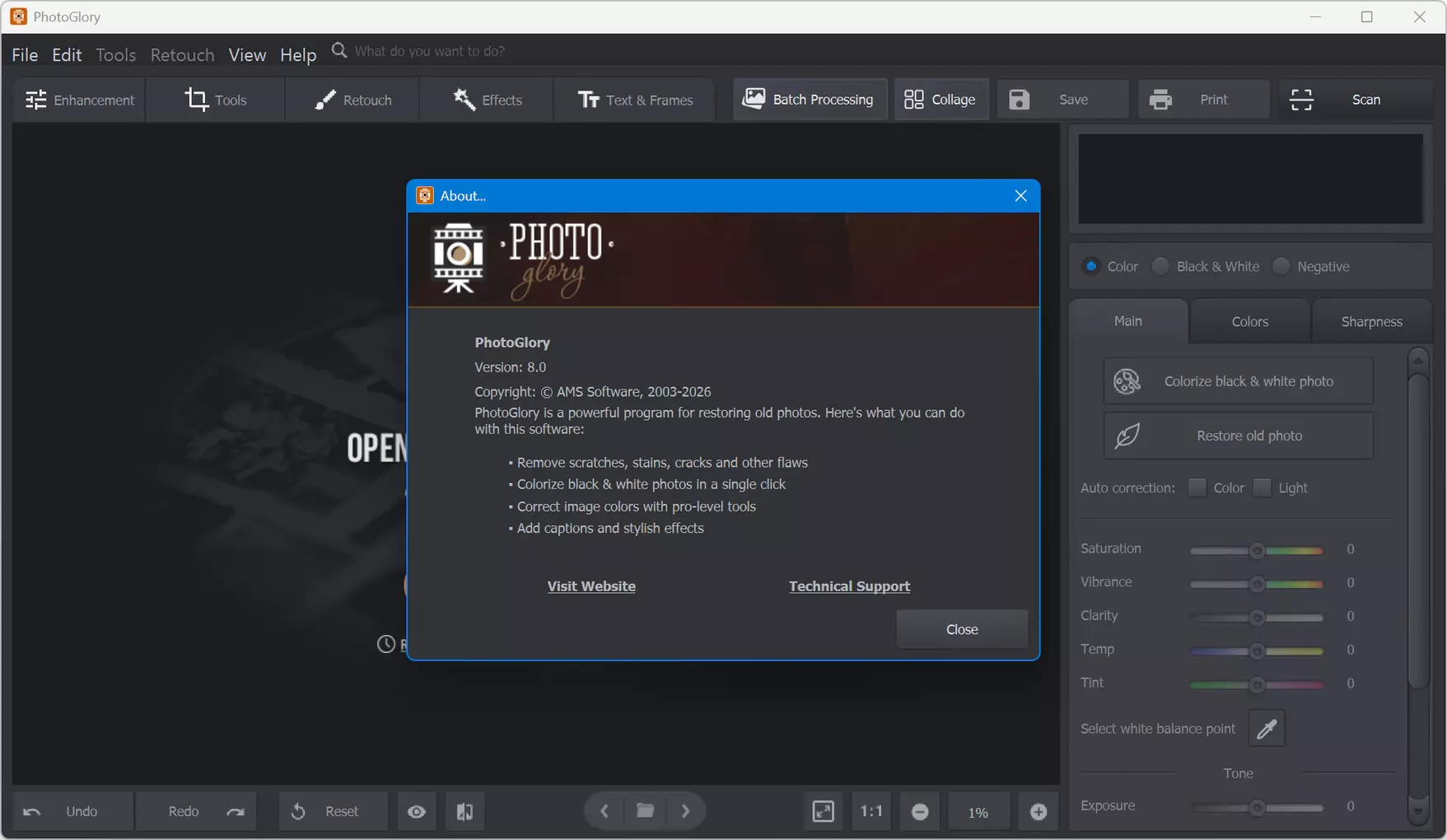Launch Batch Processing
This screenshot has height=840, width=1447.
click(810, 100)
